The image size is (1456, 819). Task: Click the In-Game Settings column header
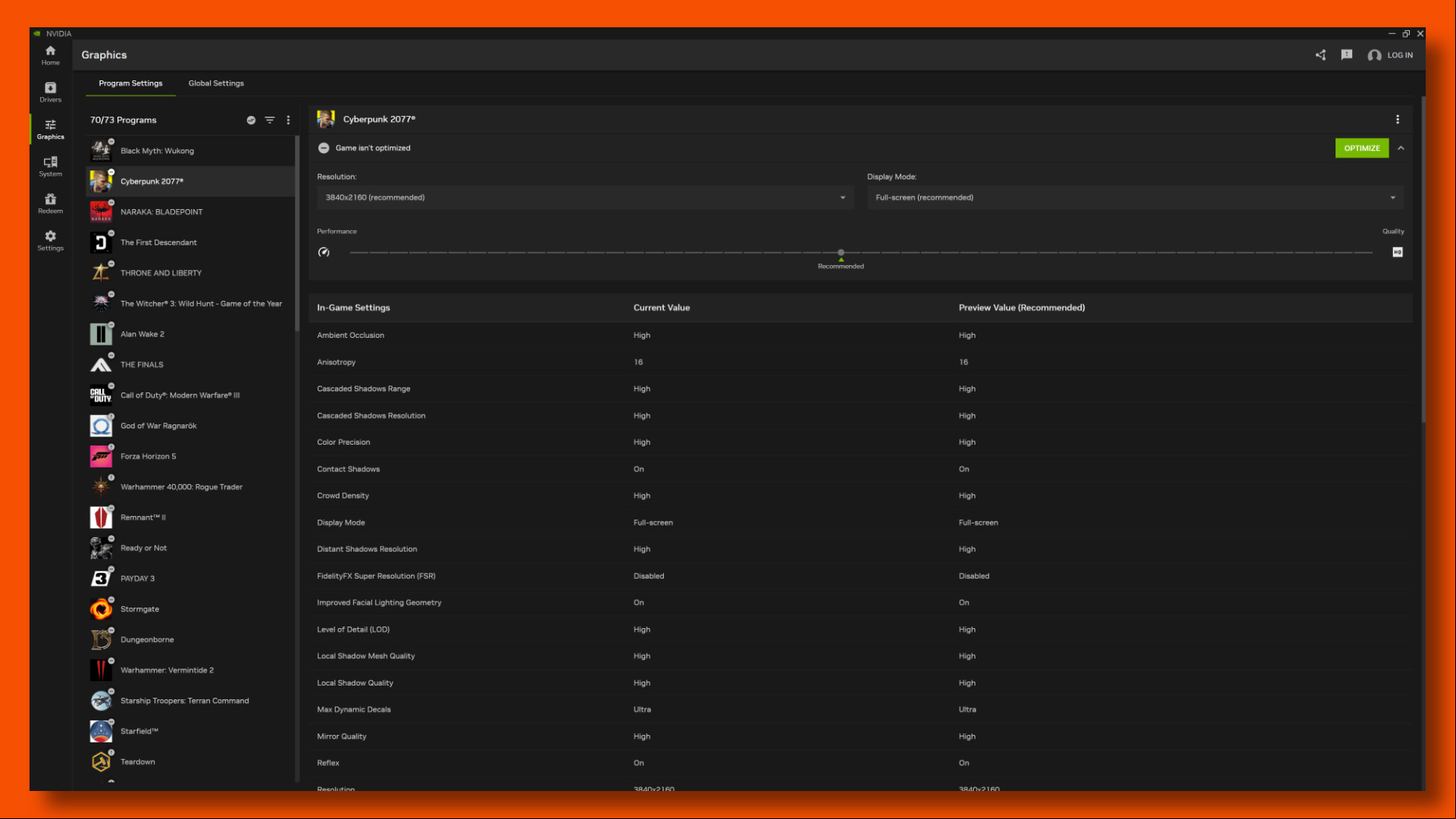(353, 308)
